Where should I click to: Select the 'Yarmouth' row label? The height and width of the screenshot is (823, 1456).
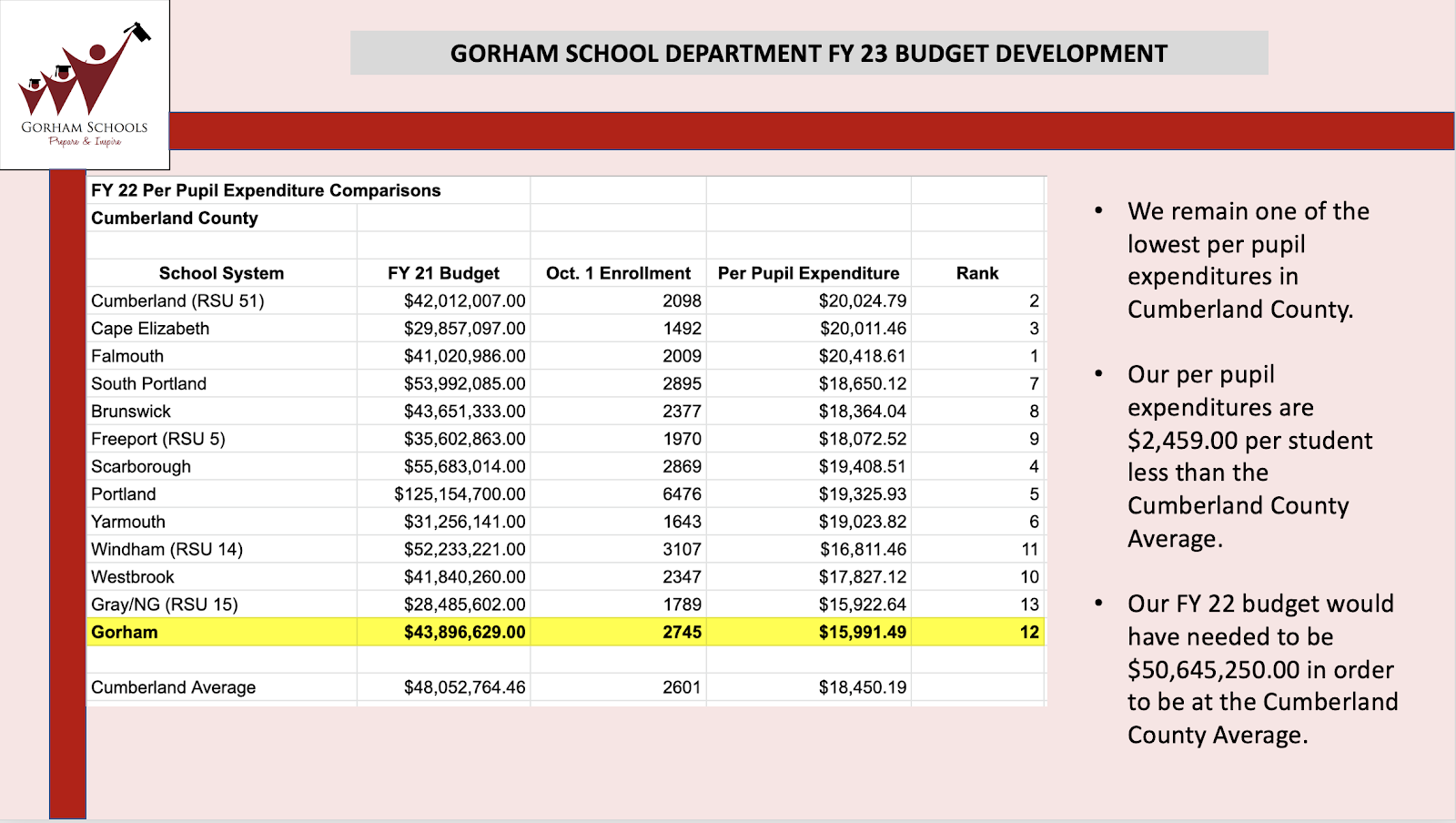tap(128, 522)
